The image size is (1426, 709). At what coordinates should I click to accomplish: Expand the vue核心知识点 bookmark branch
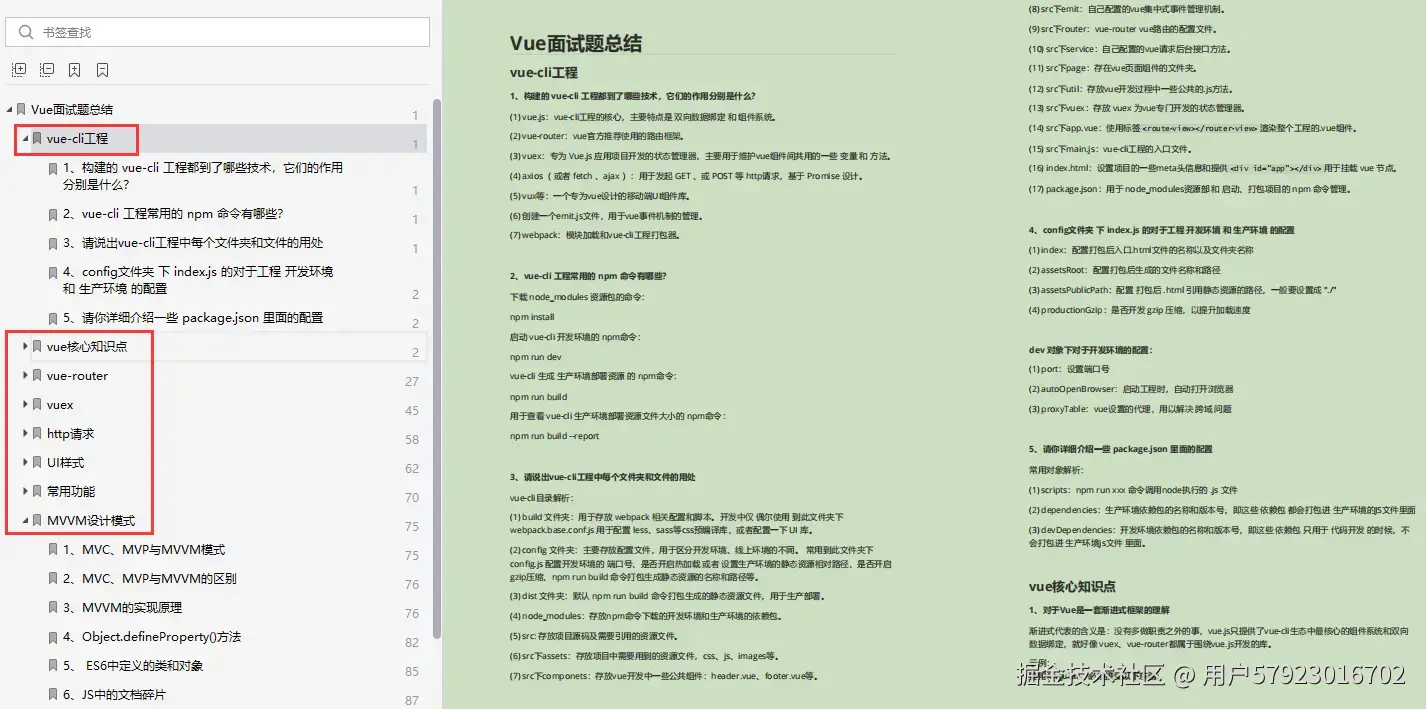pos(25,346)
